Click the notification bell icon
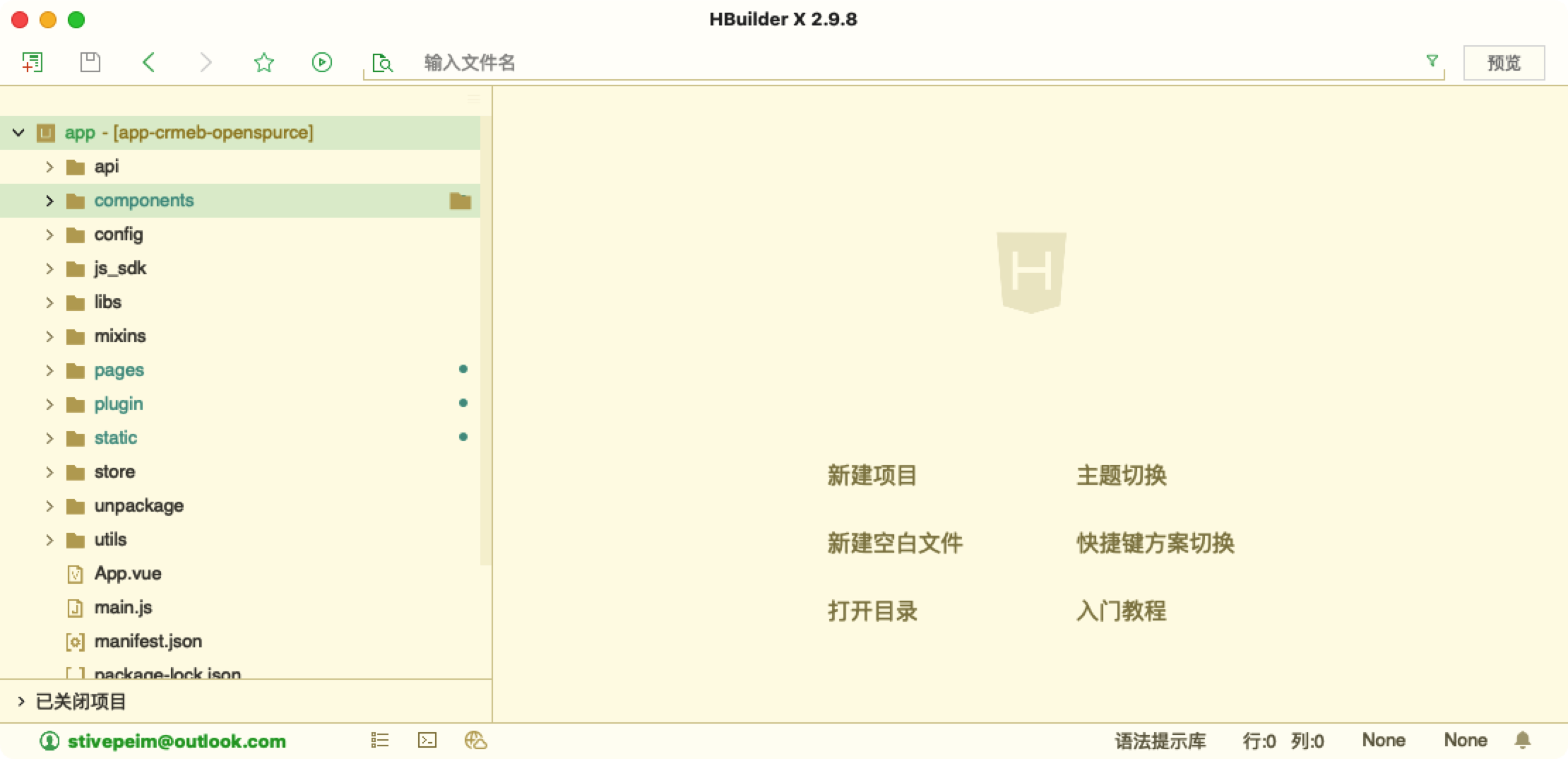The height and width of the screenshot is (759, 1568). [x=1523, y=740]
